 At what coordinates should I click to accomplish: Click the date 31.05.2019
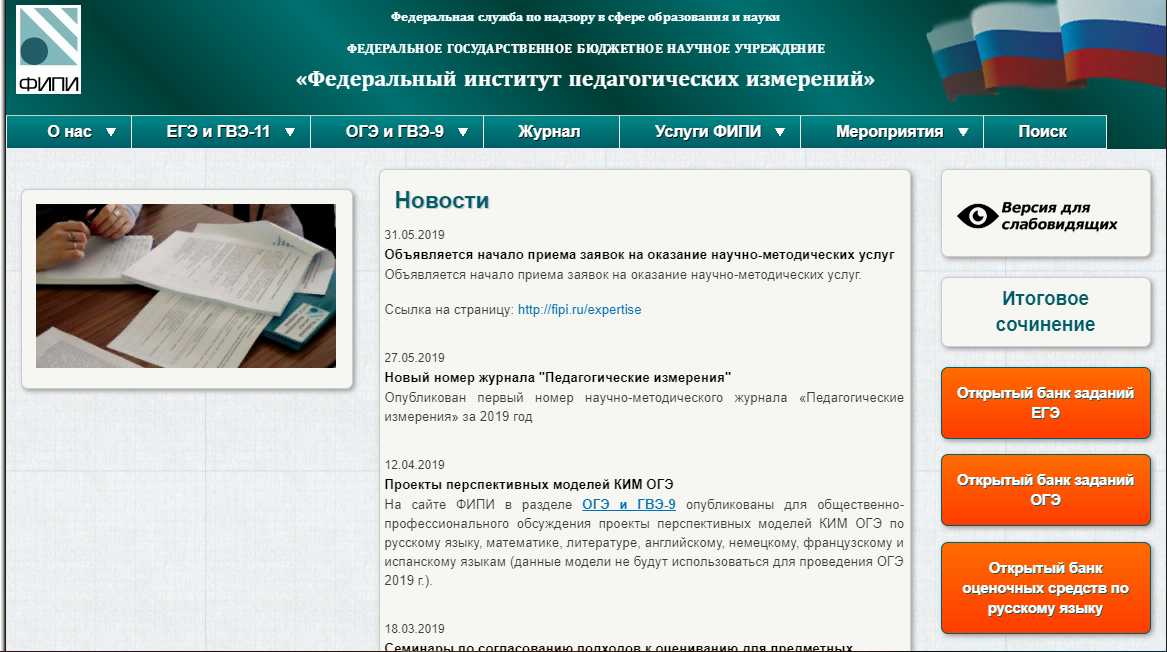click(x=415, y=235)
